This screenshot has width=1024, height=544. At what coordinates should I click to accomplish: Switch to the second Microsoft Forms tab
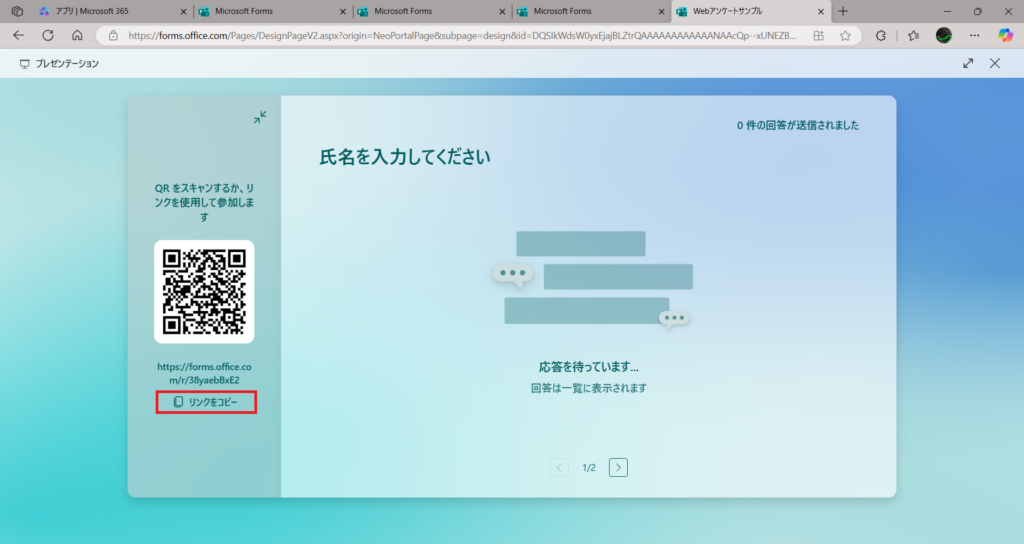pos(432,11)
